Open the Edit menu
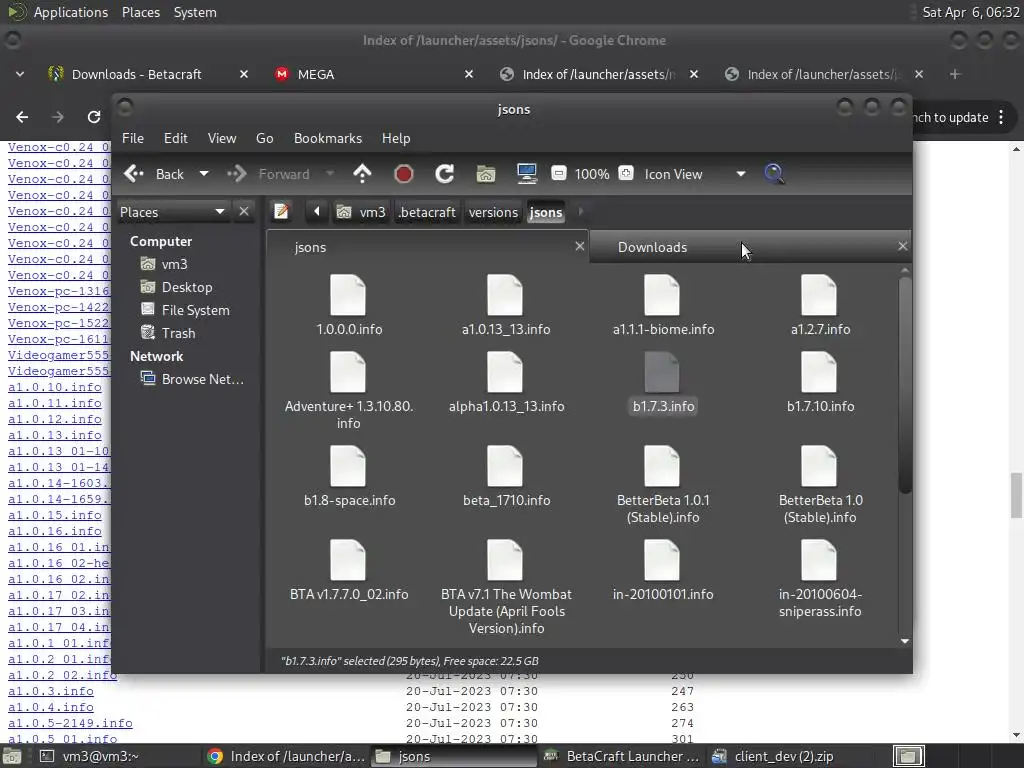 click(x=176, y=138)
